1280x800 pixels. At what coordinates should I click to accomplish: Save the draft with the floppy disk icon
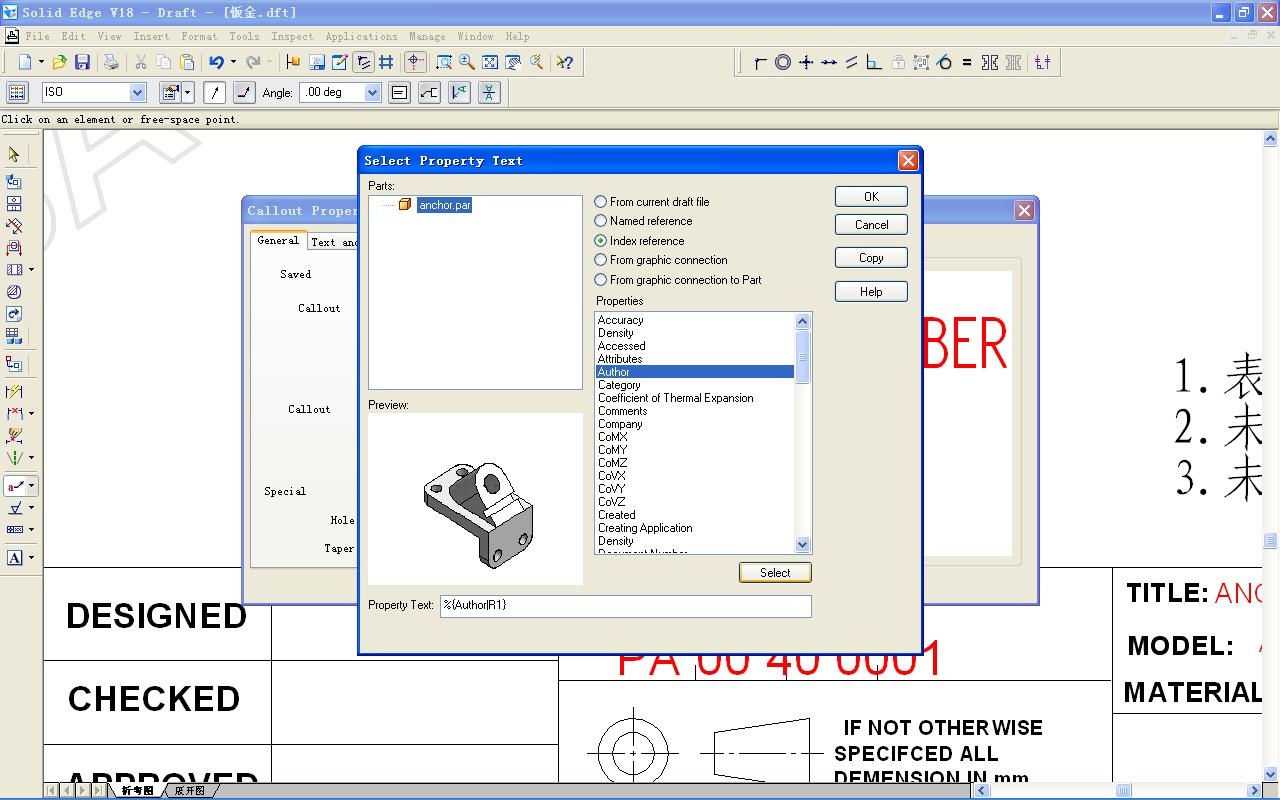click(x=83, y=62)
